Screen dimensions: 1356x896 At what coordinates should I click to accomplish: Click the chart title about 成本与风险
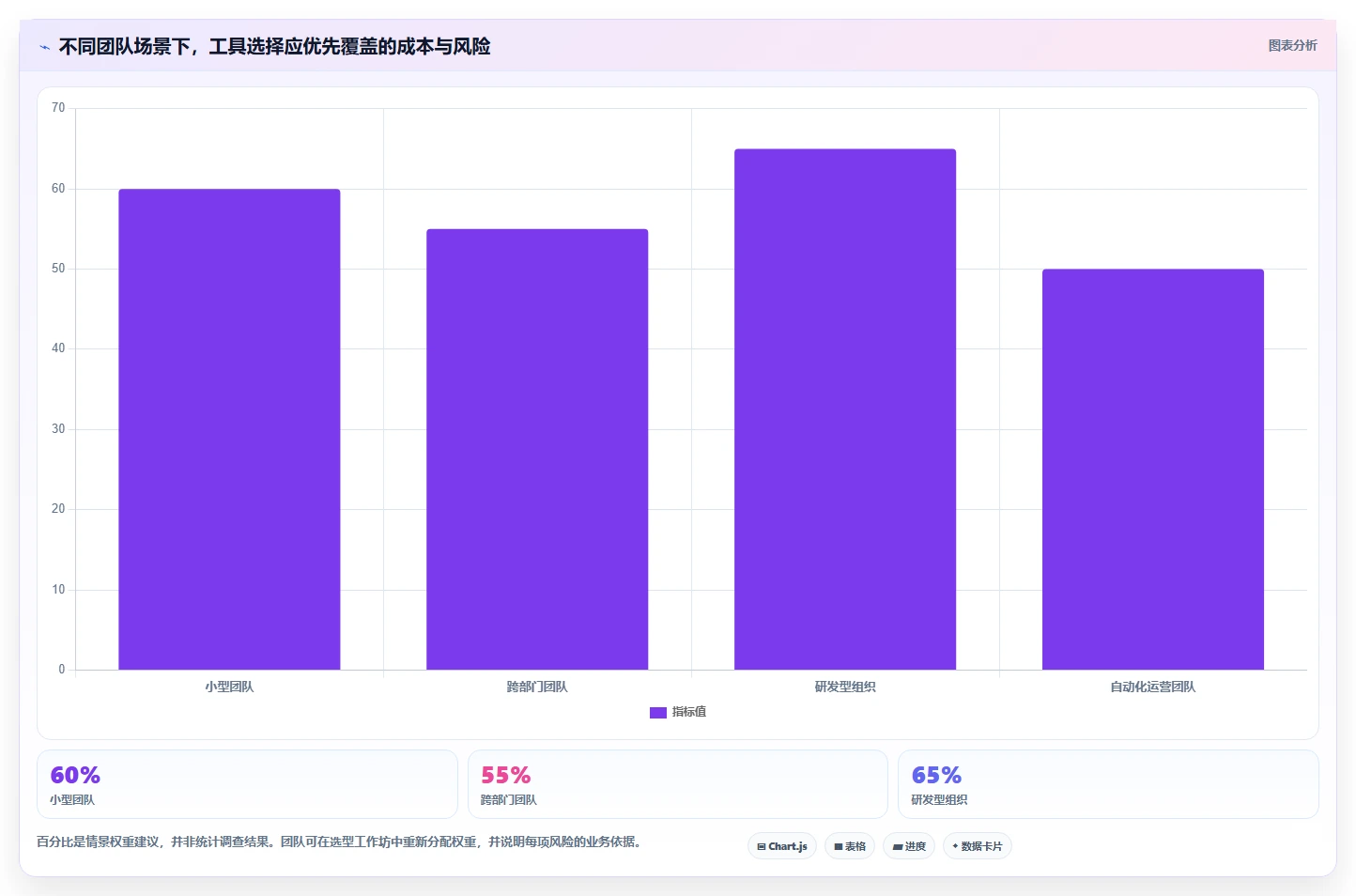274,46
